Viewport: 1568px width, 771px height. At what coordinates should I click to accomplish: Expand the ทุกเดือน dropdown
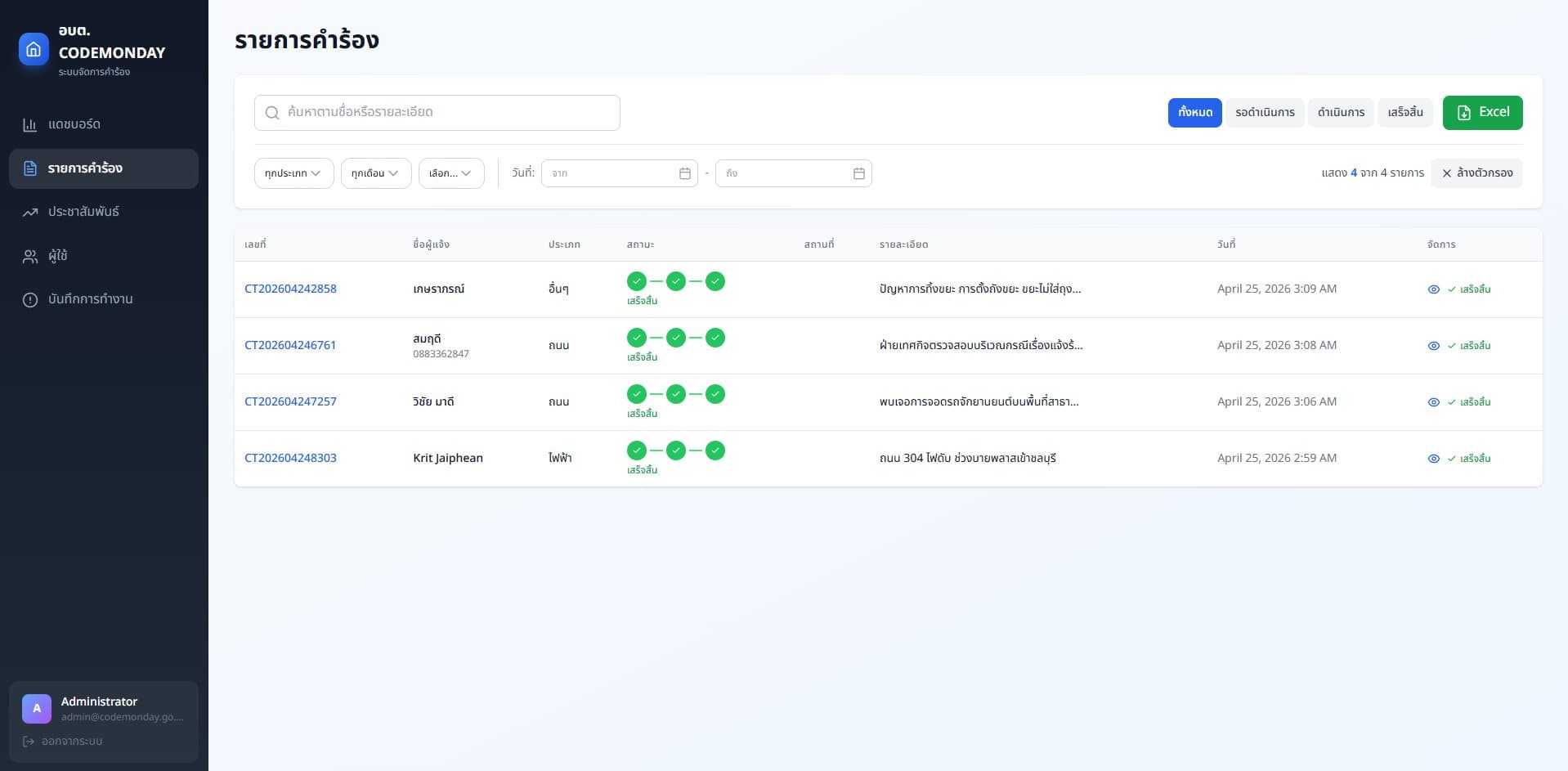coord(375,173)
